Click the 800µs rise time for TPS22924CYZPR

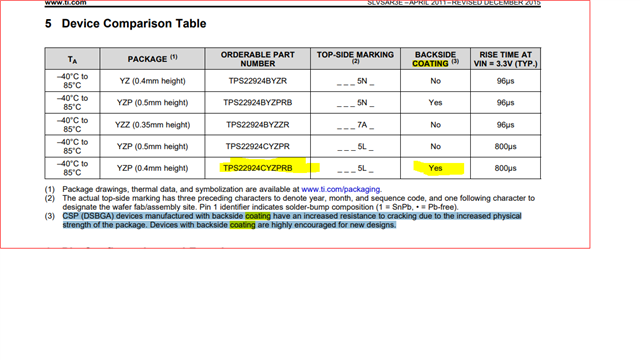point(505,146)
